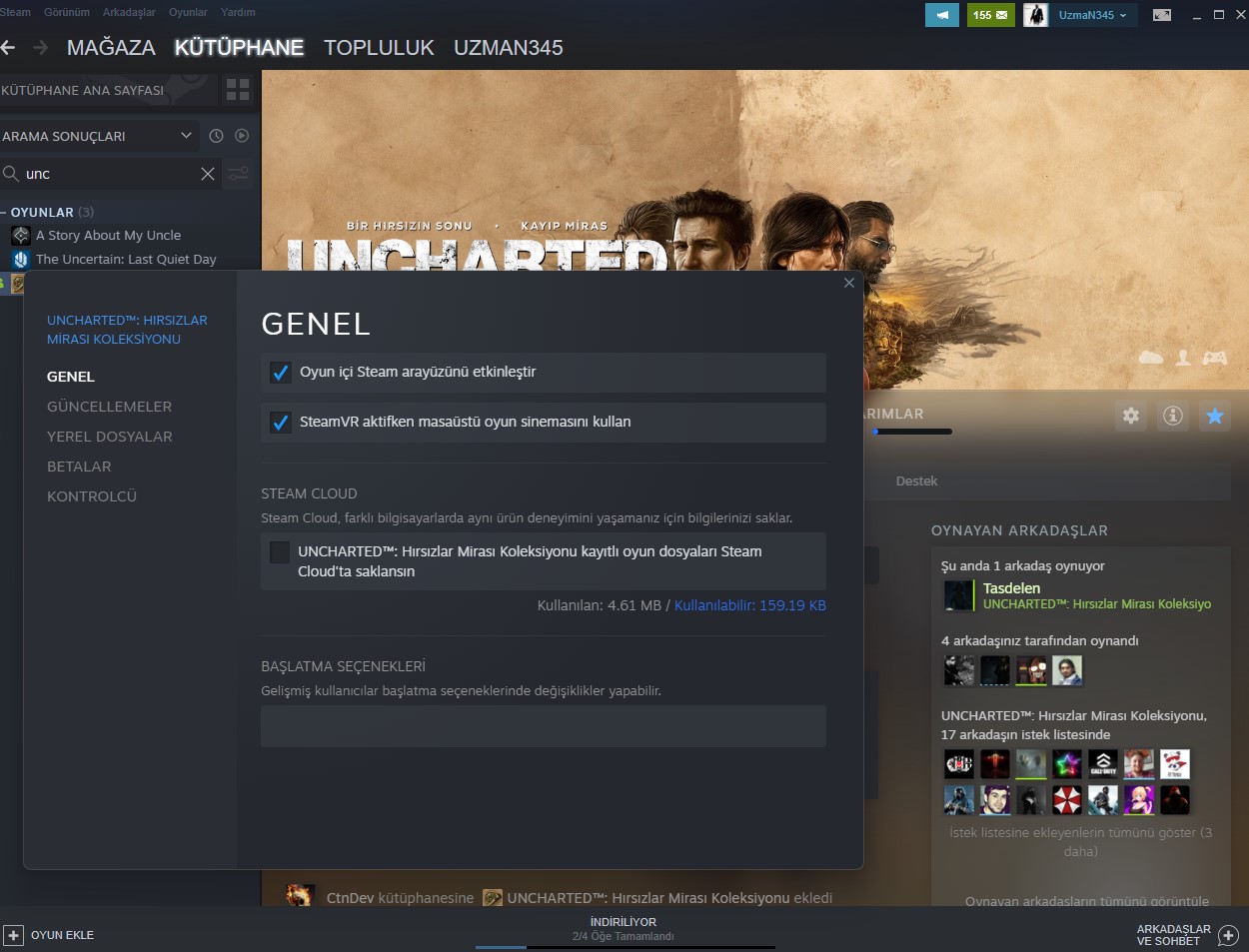
Task: Click the achievements progress bar
Action: (x=911, y=432)
